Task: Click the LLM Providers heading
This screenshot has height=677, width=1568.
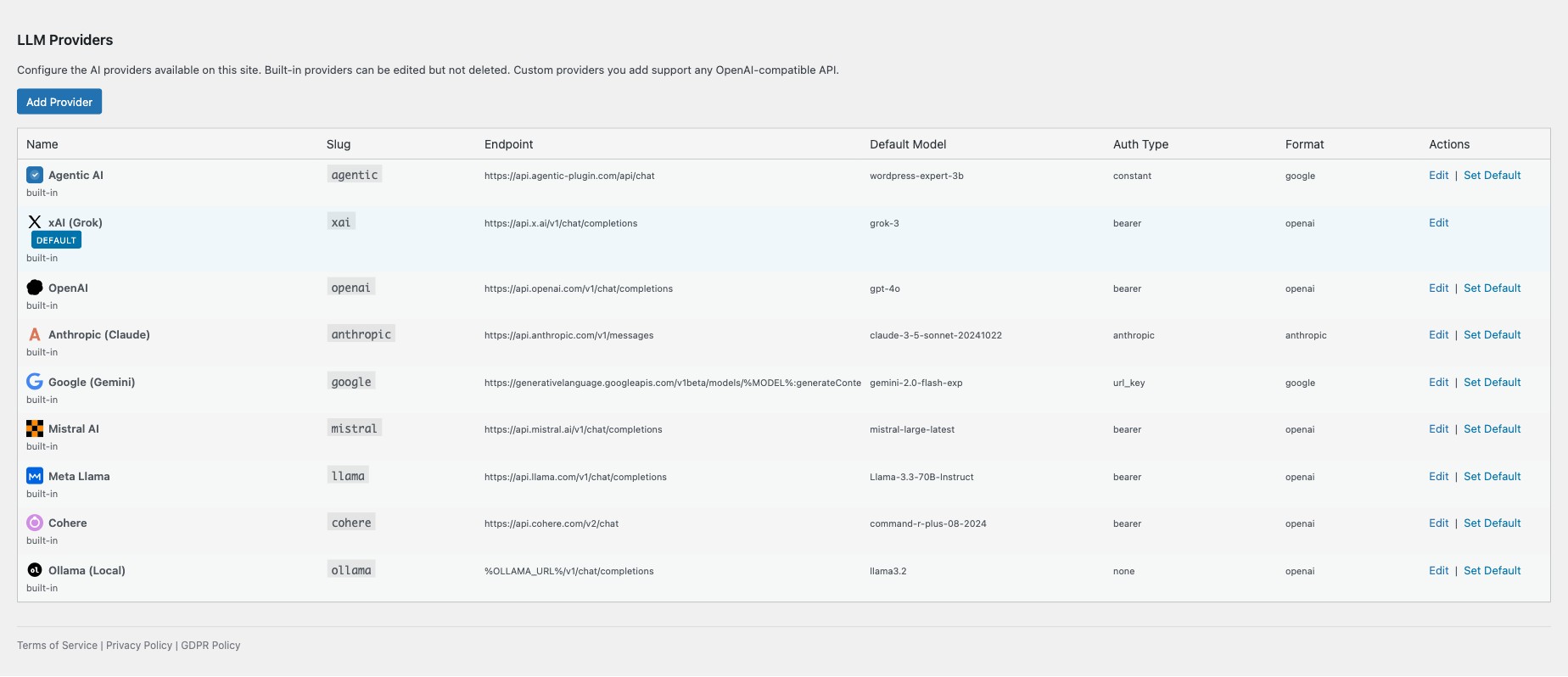Action: click(65, 40)
